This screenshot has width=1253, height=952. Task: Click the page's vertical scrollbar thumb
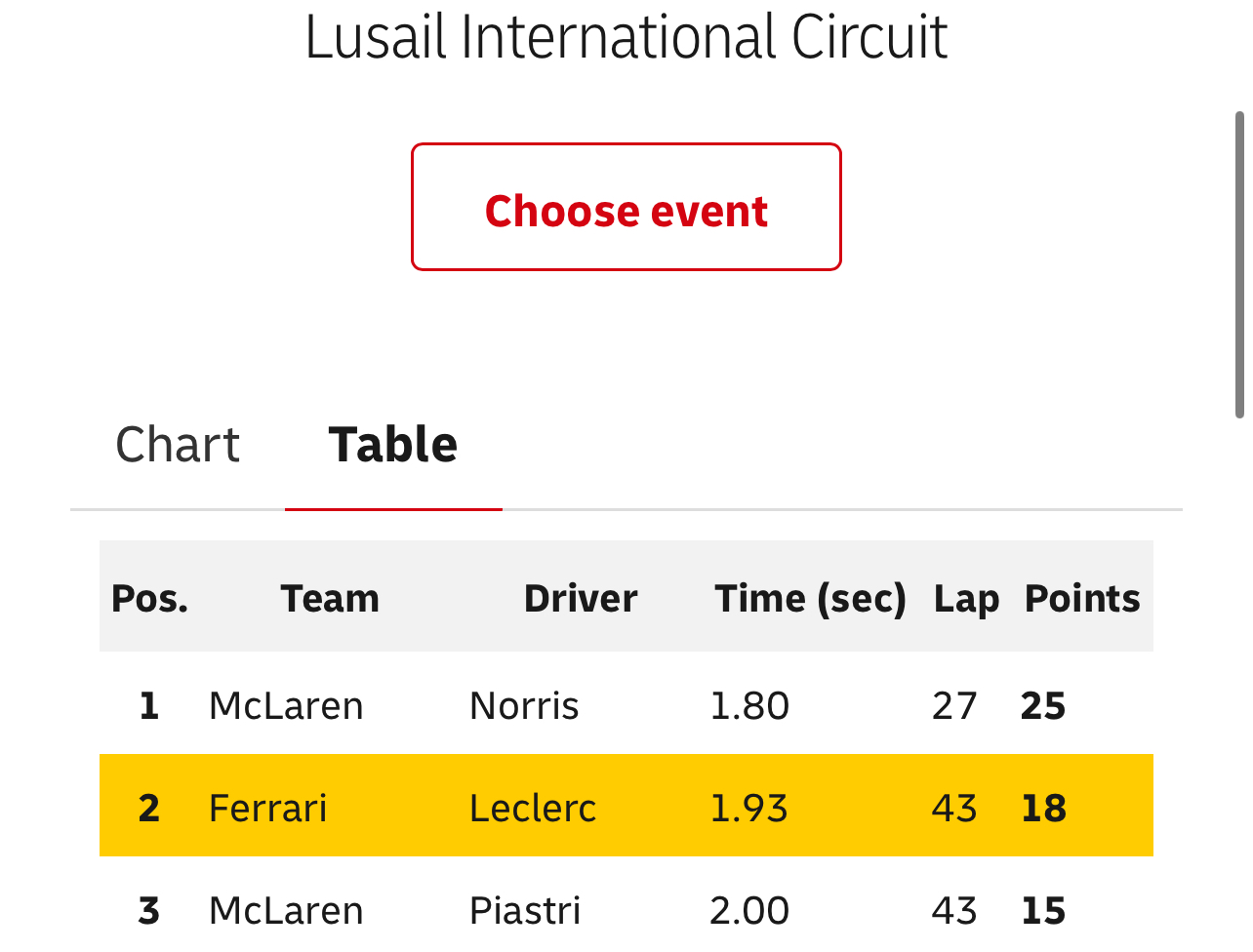pos(1239,264)
